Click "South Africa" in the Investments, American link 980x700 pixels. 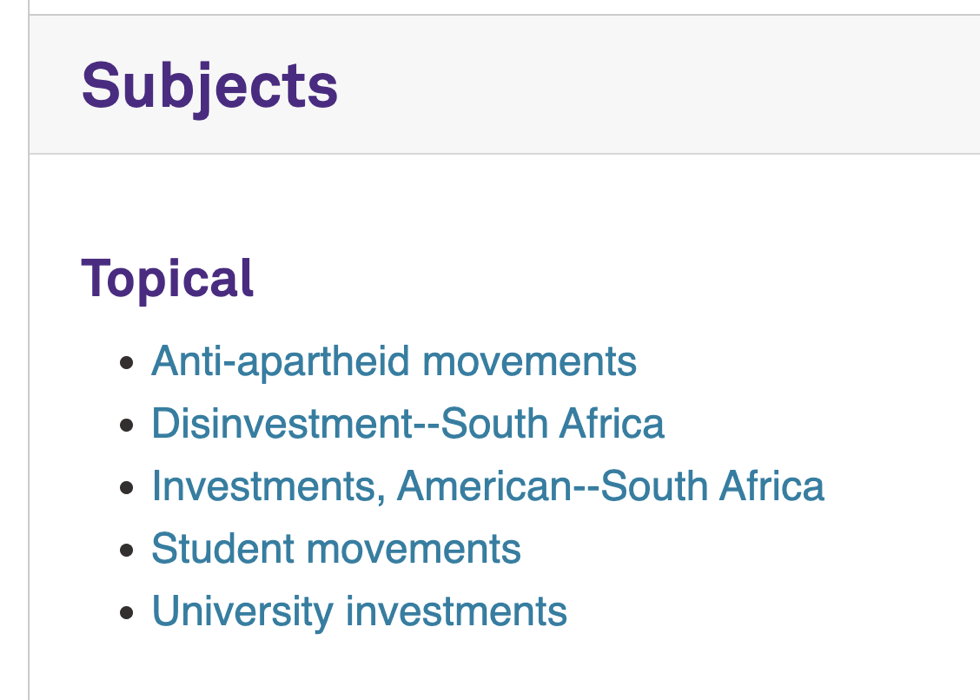(713, 487)
